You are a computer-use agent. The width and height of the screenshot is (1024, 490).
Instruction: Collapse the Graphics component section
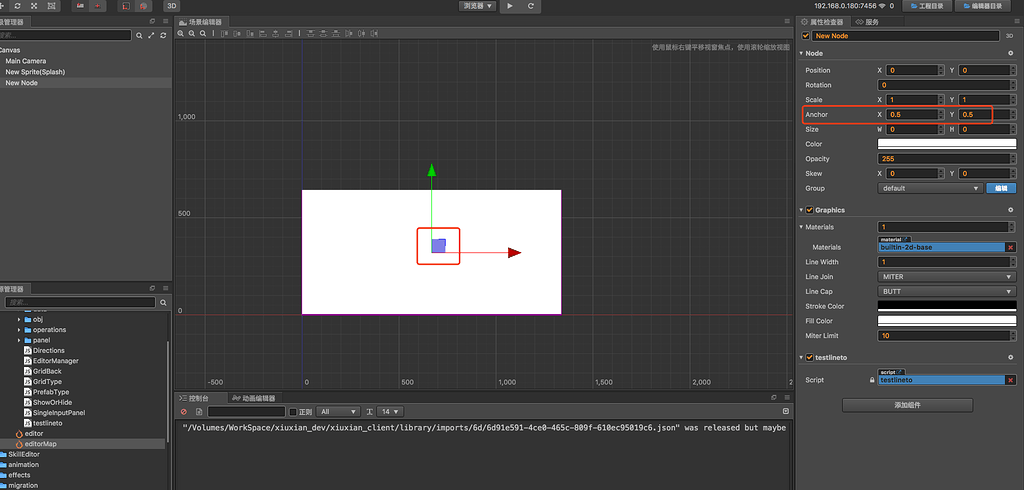[801, 210]
